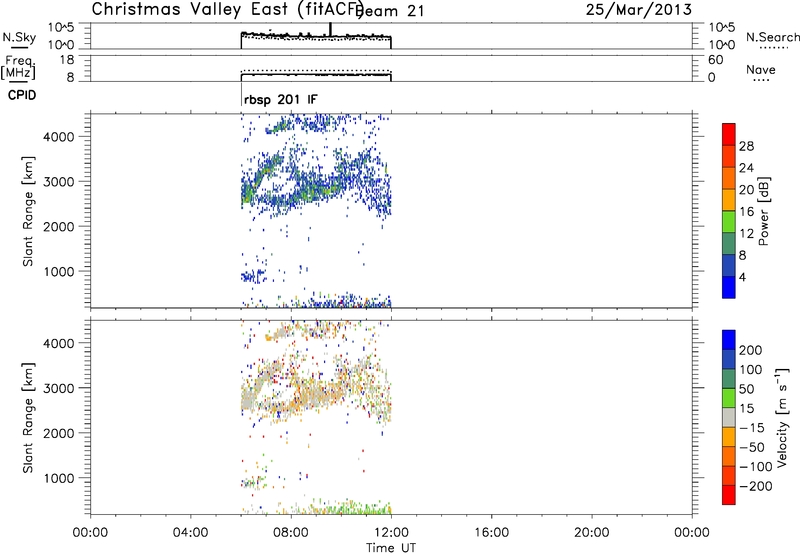Click the frequency trace in the Freq panel

click(316, 74)
